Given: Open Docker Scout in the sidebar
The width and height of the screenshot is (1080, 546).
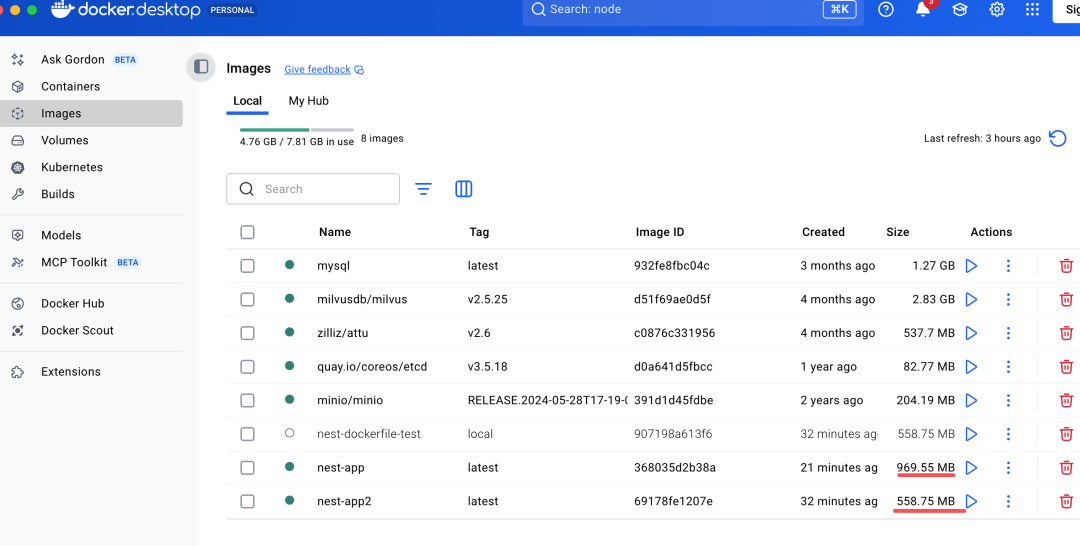Looking at the screenshot, I should tap(91, 330).
